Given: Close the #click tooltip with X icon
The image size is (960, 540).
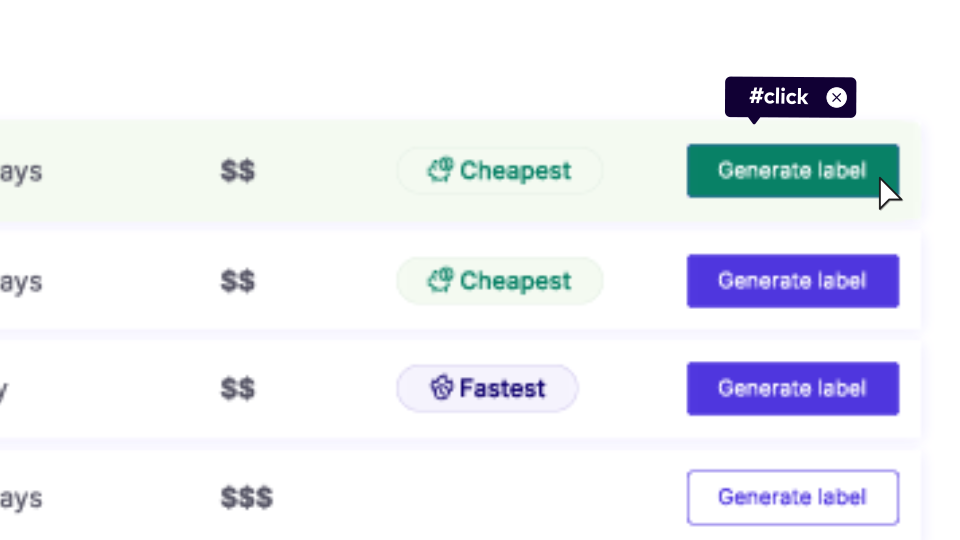Looking at the screenshot, I should 837,97.
